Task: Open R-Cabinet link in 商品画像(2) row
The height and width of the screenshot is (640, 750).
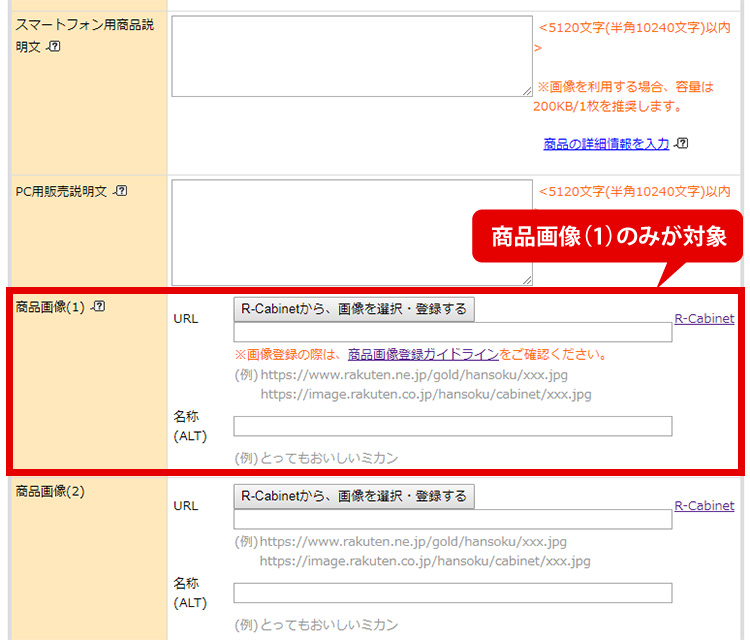Action: pyautogui.click(x=704, y=506)
